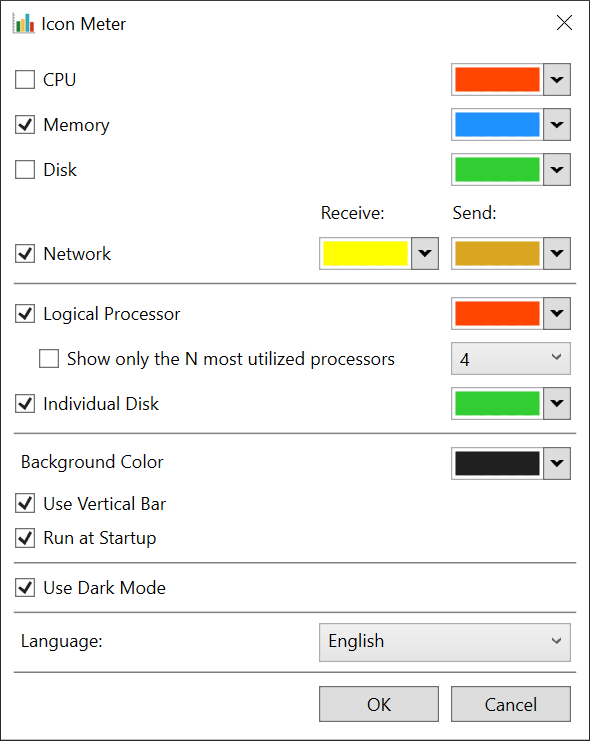
Task: Check Show only the N most utilized processors
Action: point(49,359)
